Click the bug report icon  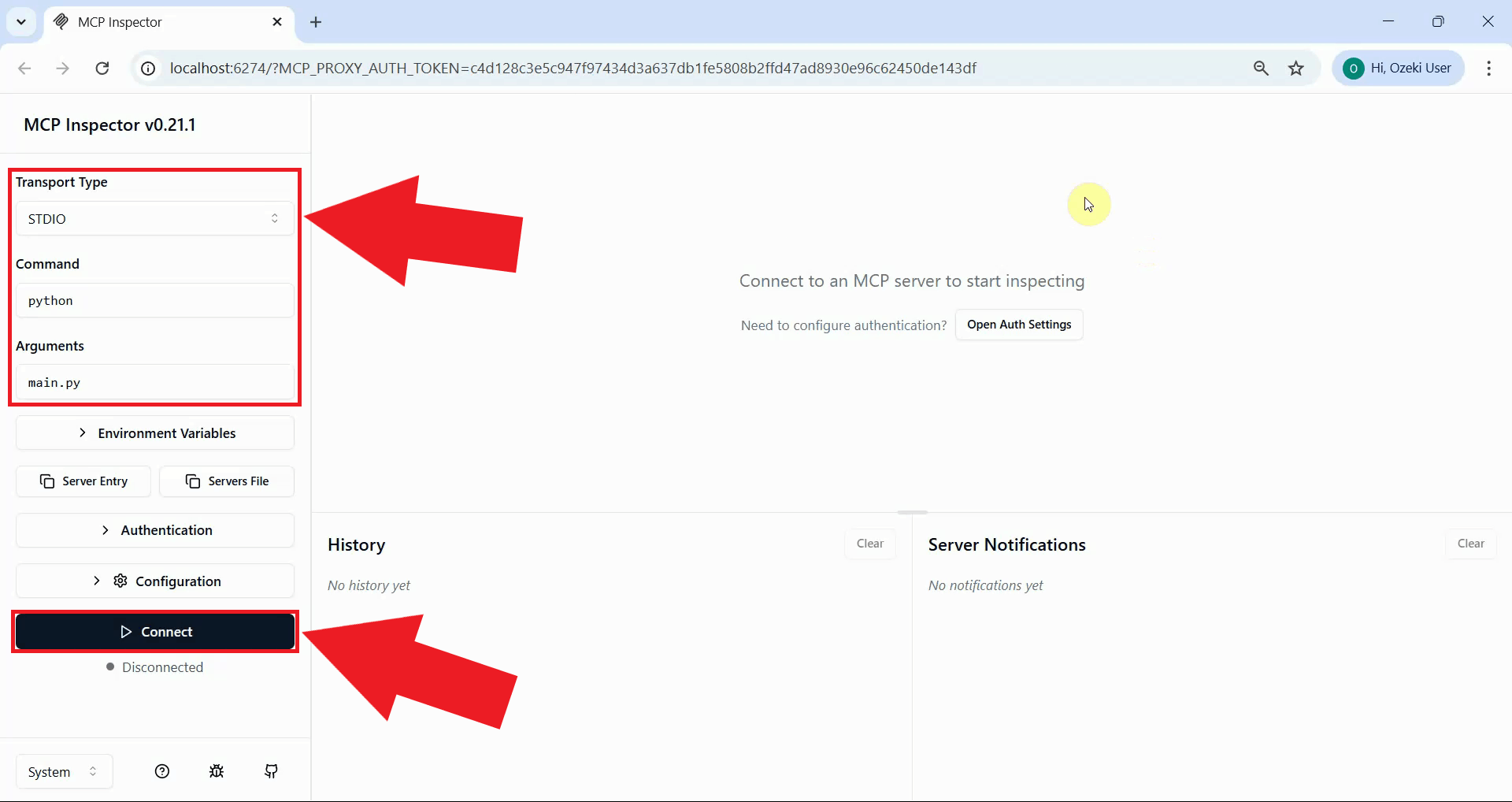point(217,771)
